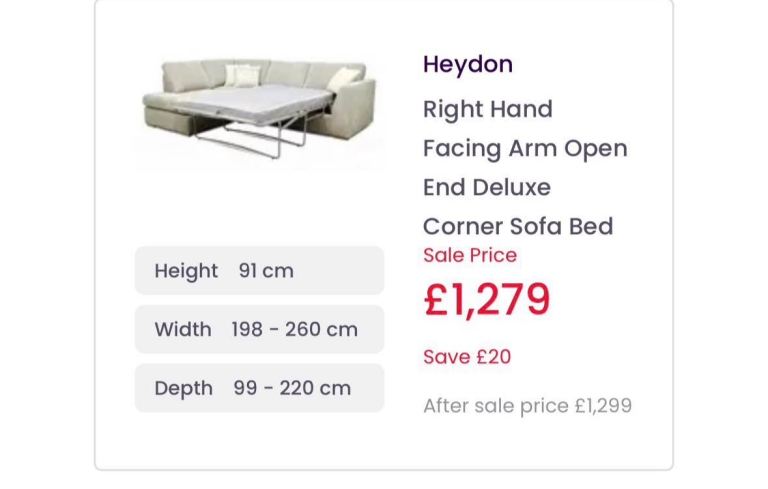Open the Heydon sofa bed product image
This screenshot has height=489, width=768.
pos(260,112)
